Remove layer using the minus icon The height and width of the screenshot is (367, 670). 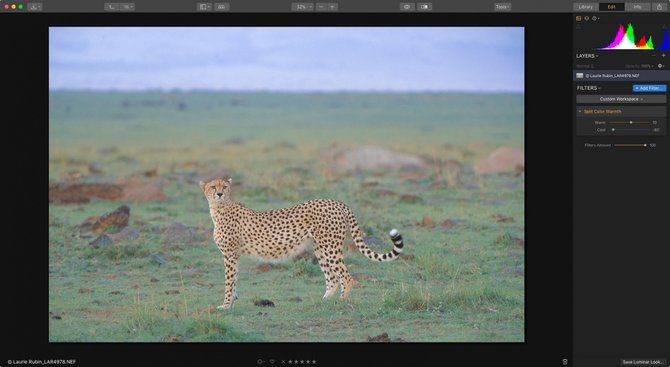653,56
